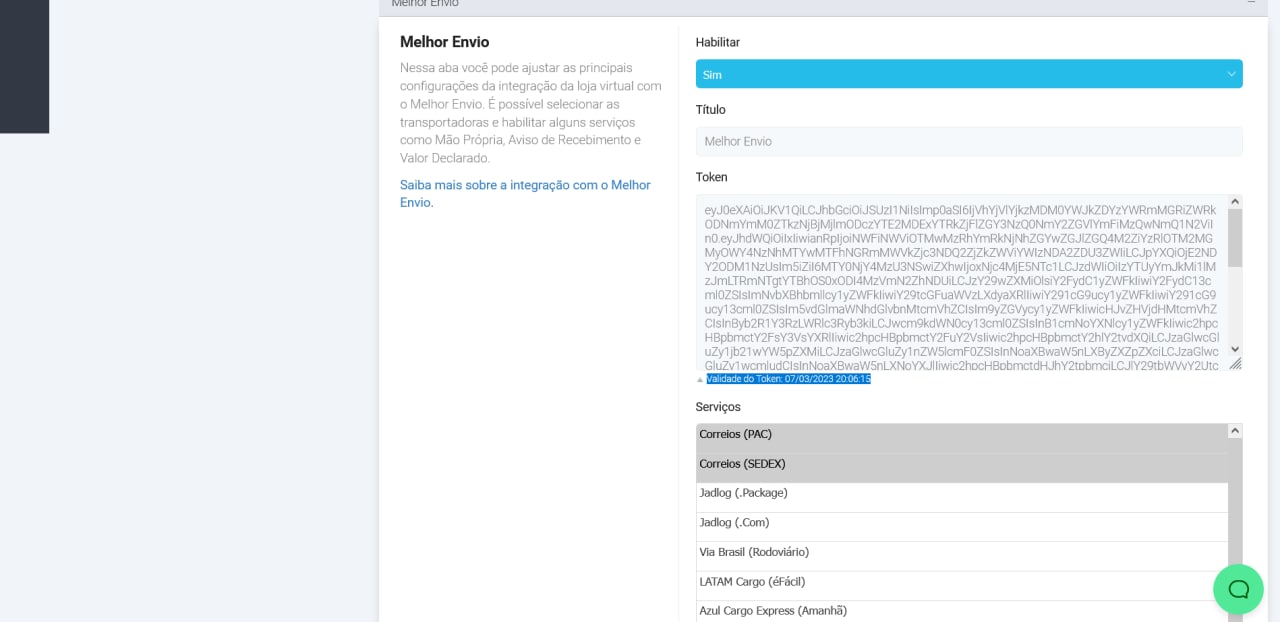Choose Jadlog (.Com) from Serviços list
1280x622 pixels.
tap(961, 523)
